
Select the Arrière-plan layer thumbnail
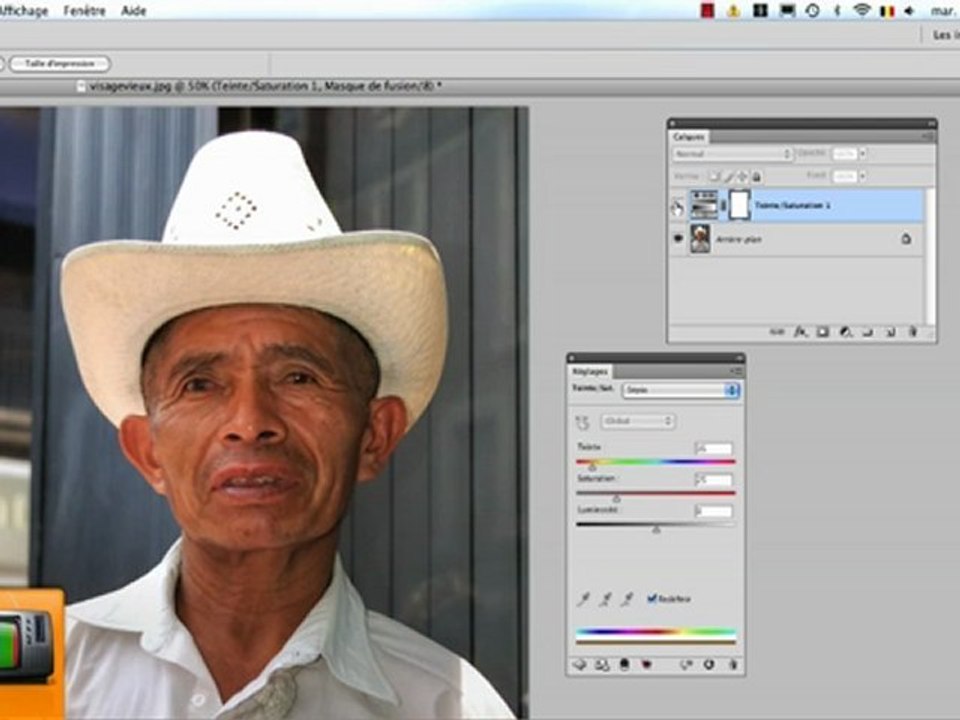[x=700, y=239]
